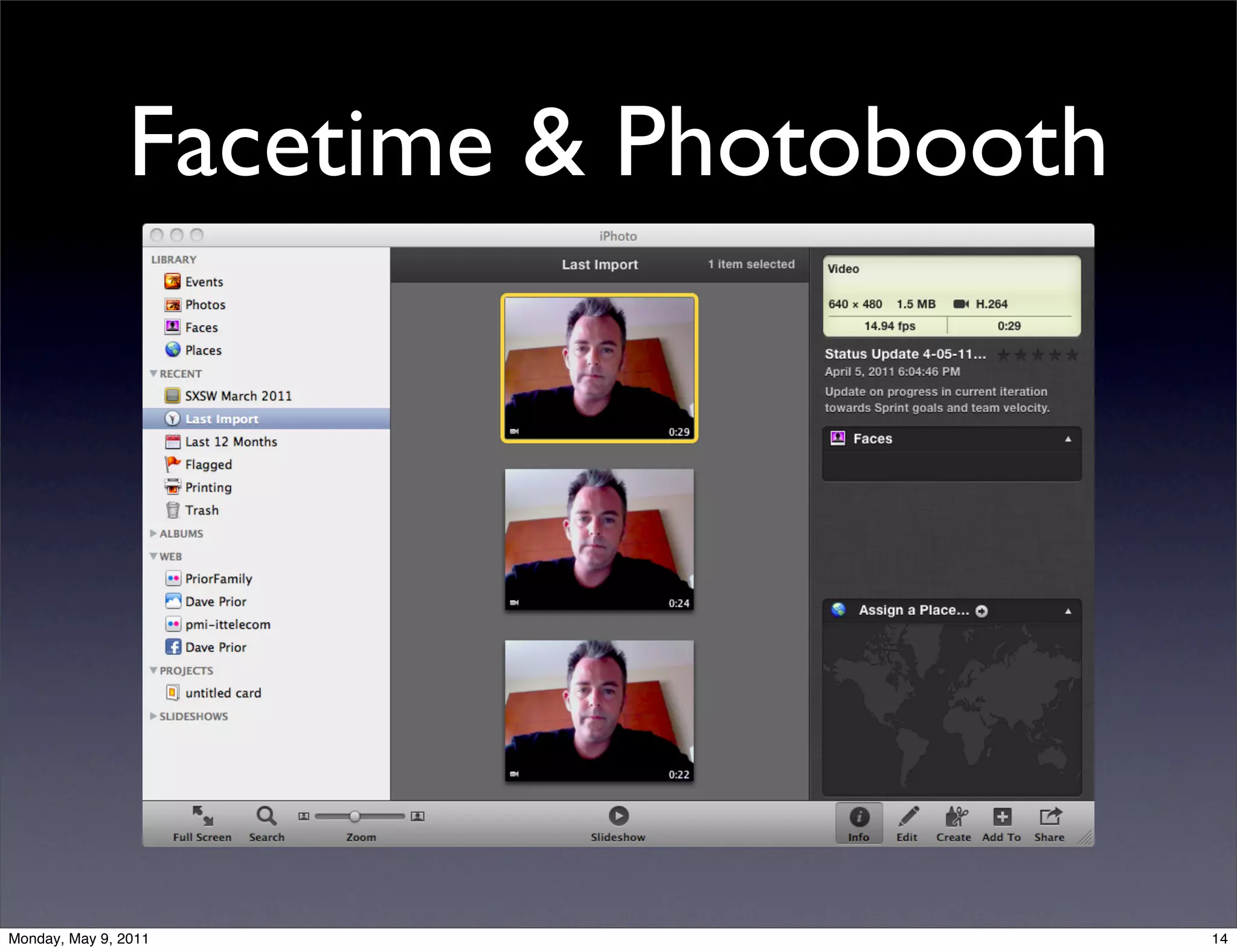Click the large-thumbnail icon beside zoom slider

(417, 817)
